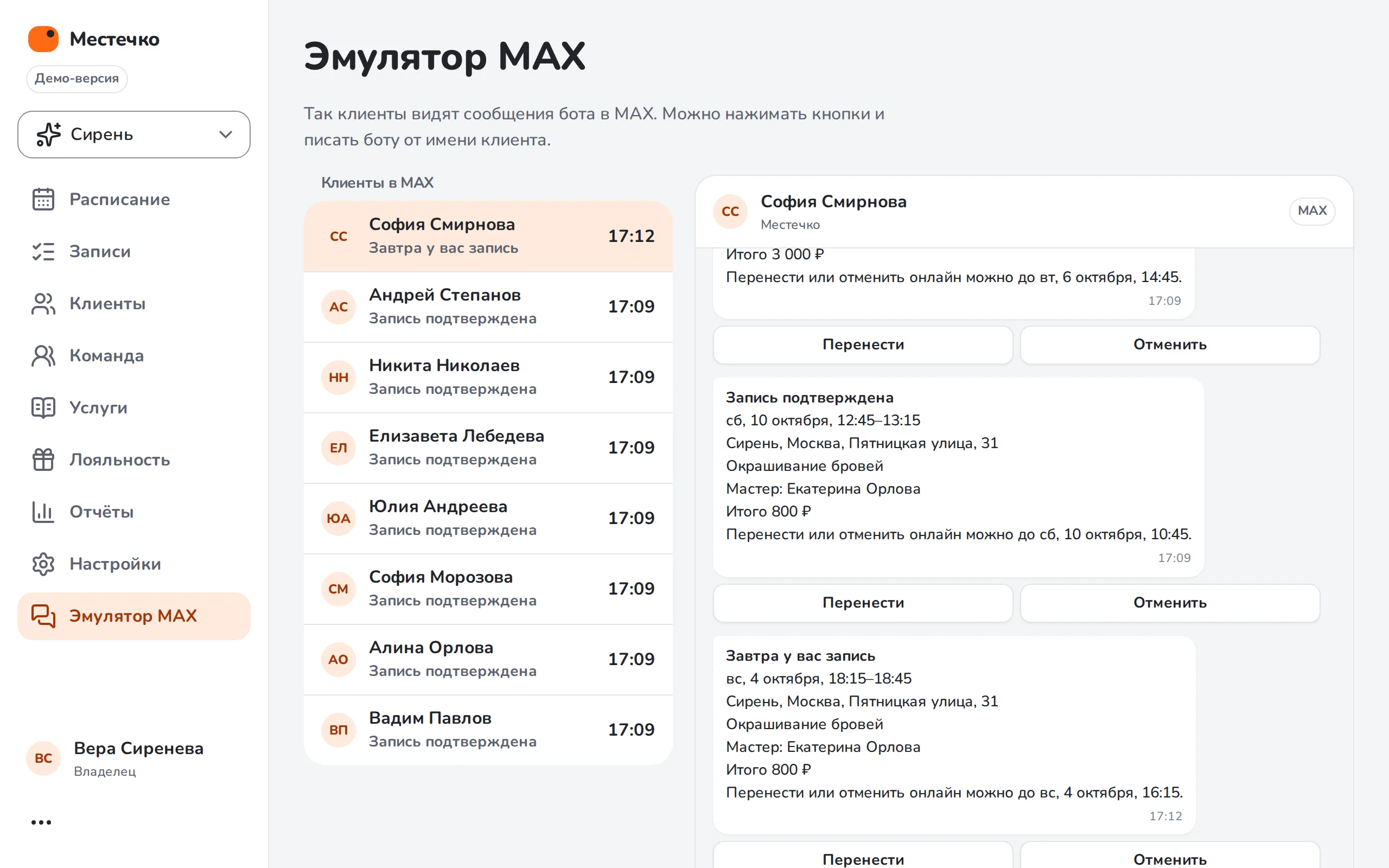The height and width of the screenshot is (868, 1389).
Task: Click the ЮА avatar of Юлия Андреева
Action: point(339,519)
